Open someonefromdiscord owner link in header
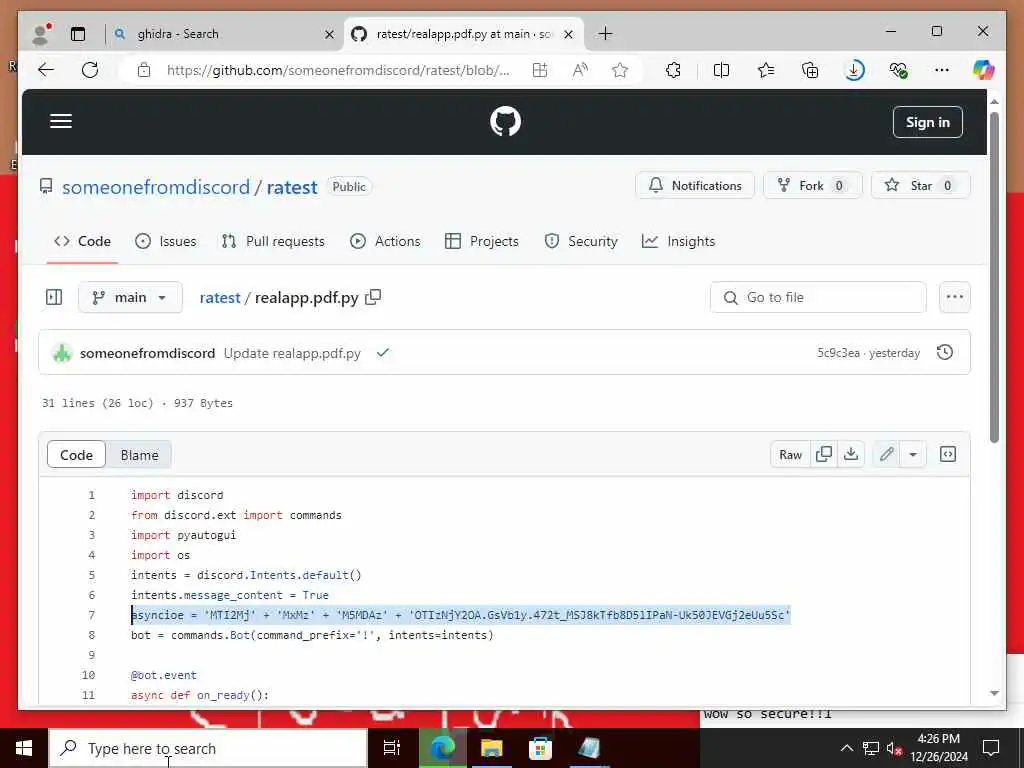 [x=156, y=187]
